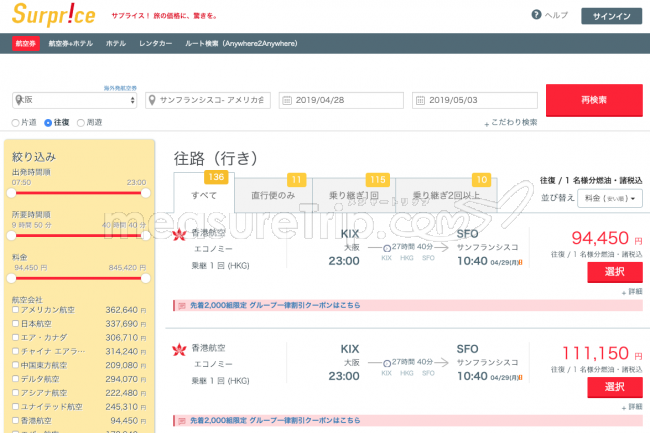Check the ユナイテッド航空 airline filter
Screen dimensions: 650x433
click(x=15, y=406)
